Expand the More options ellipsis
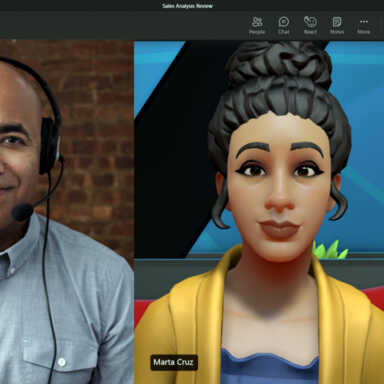 click(x=364, y=22)
